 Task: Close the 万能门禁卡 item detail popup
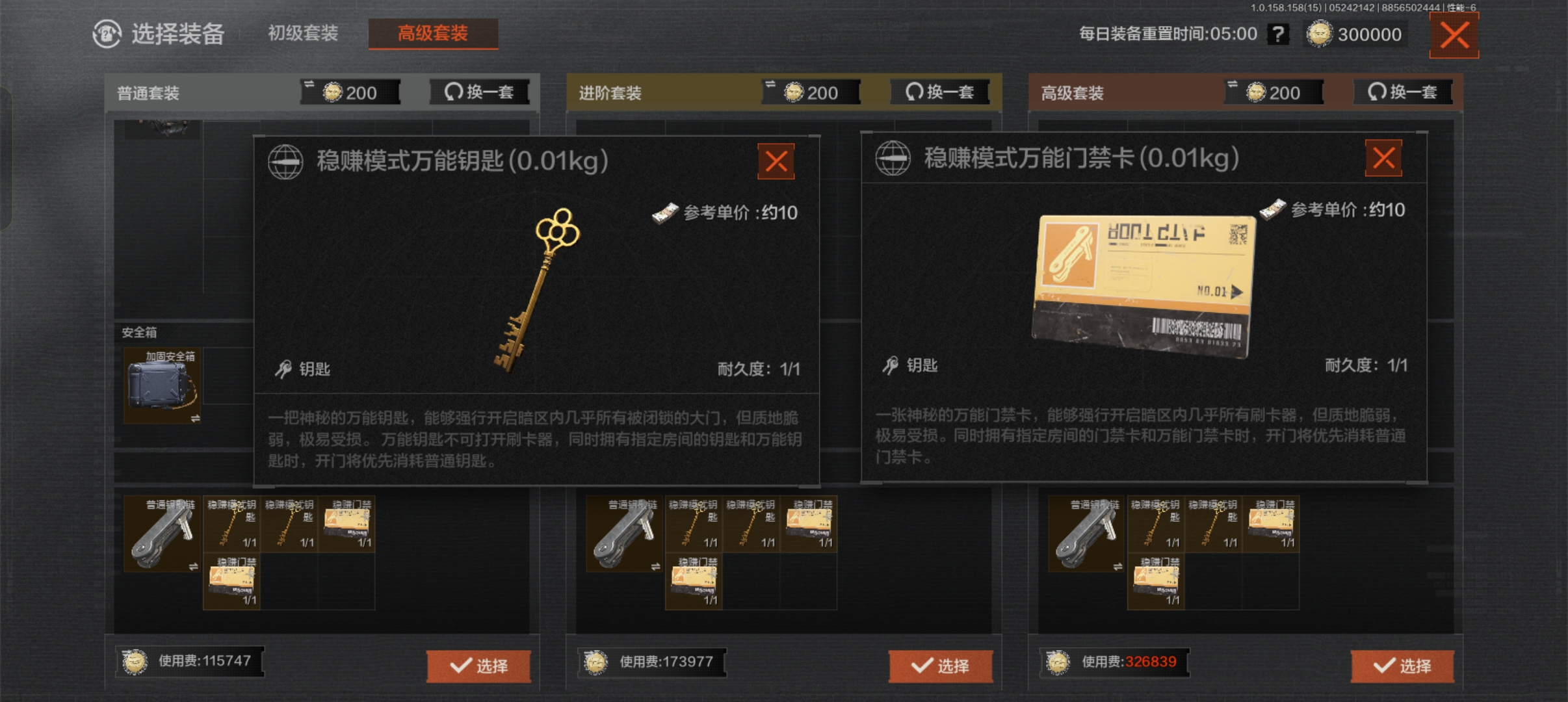(x=1383, y=158)
